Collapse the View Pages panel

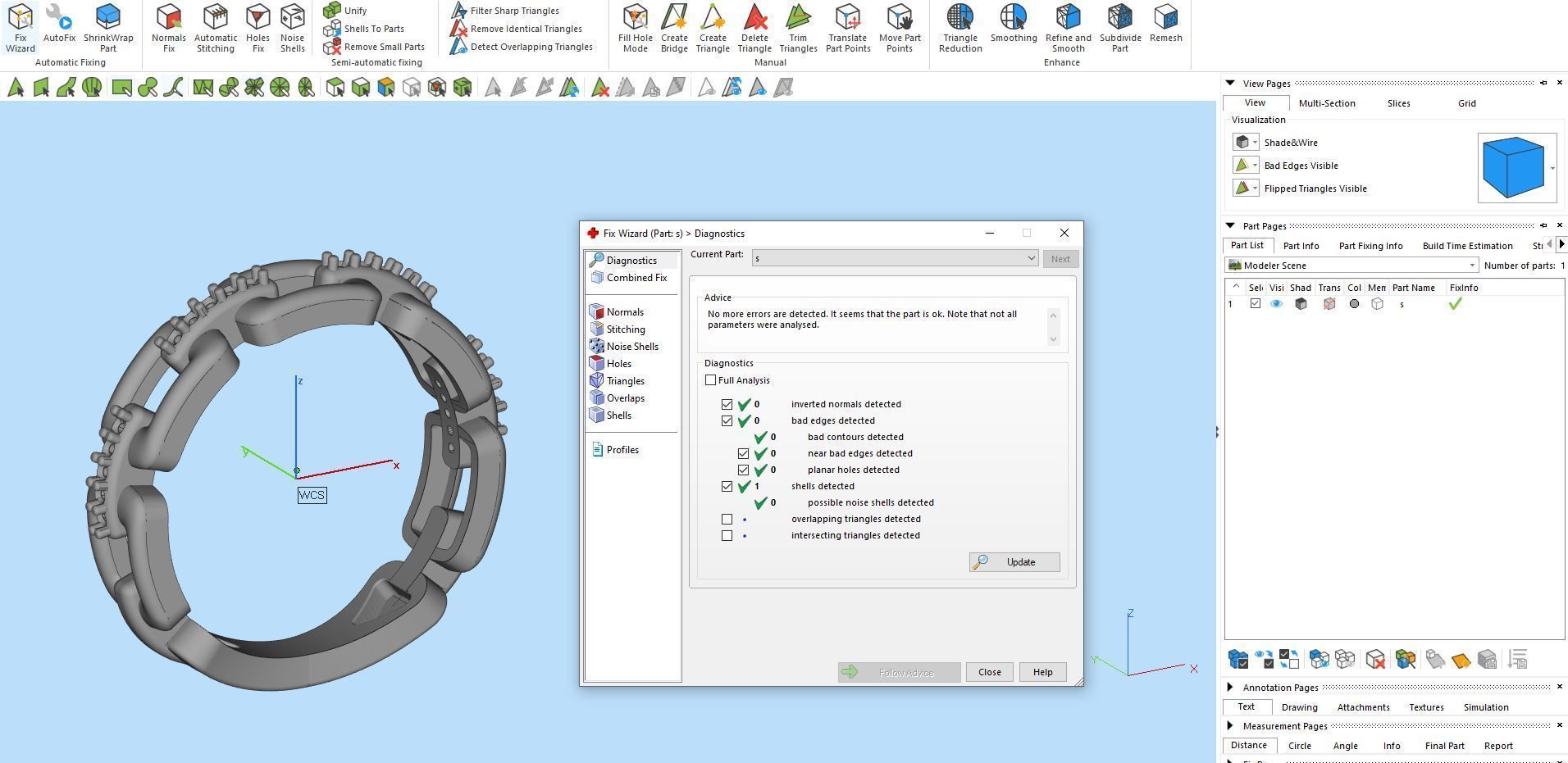1230,83
